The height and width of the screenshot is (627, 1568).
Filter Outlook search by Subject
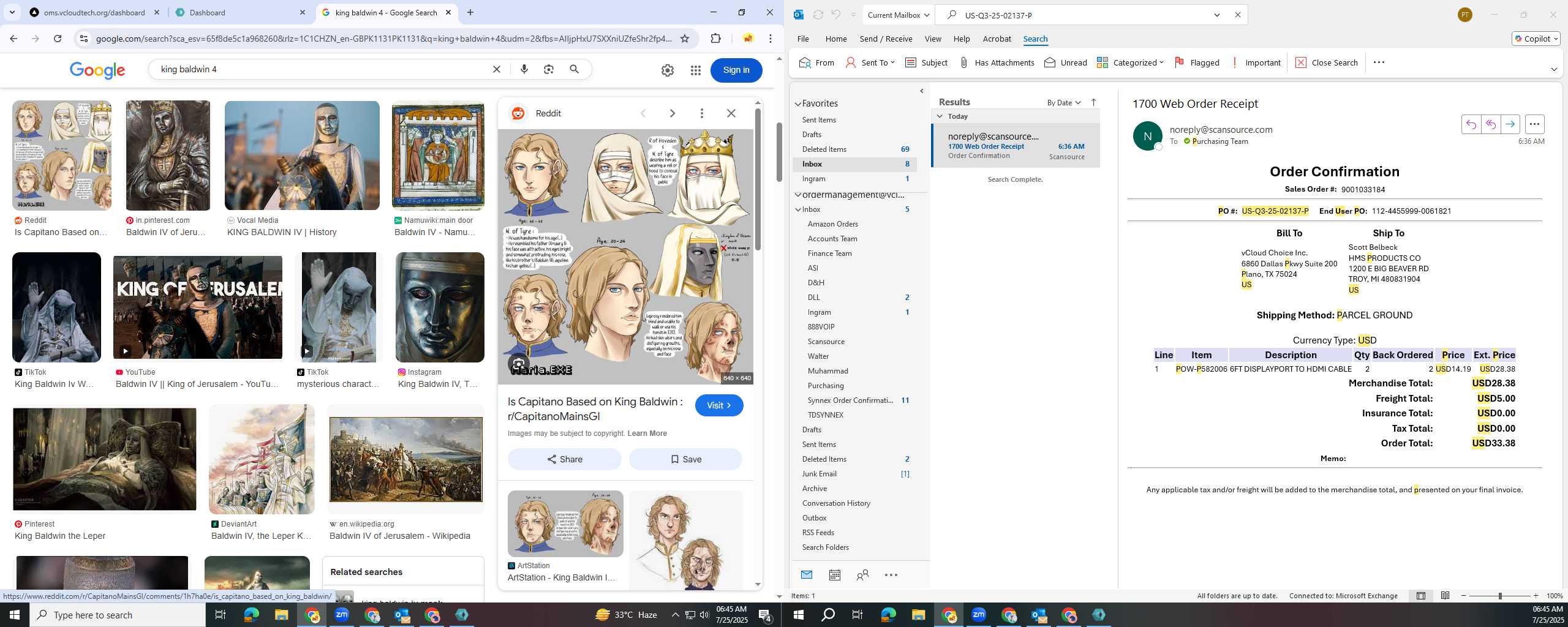pyautogui.click(x=926, y=62)
